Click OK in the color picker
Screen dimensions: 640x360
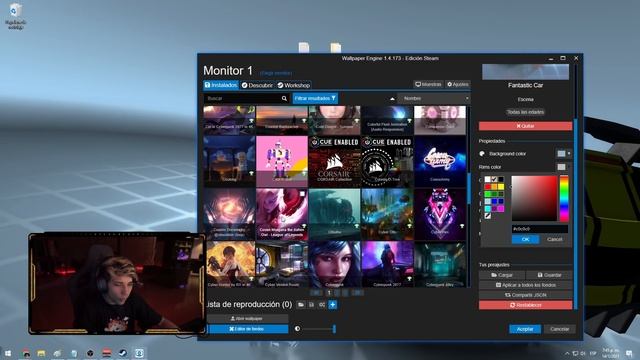525,239
